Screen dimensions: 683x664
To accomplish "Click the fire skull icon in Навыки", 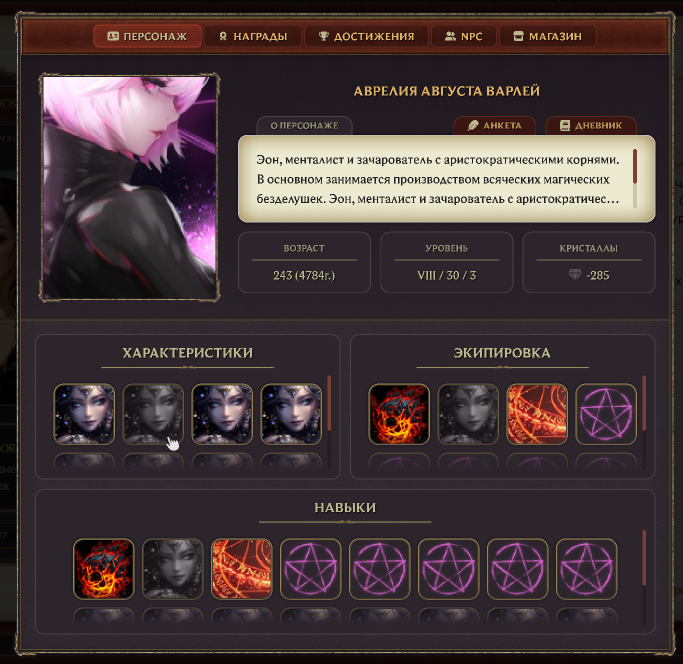I will tap(104, 569).
